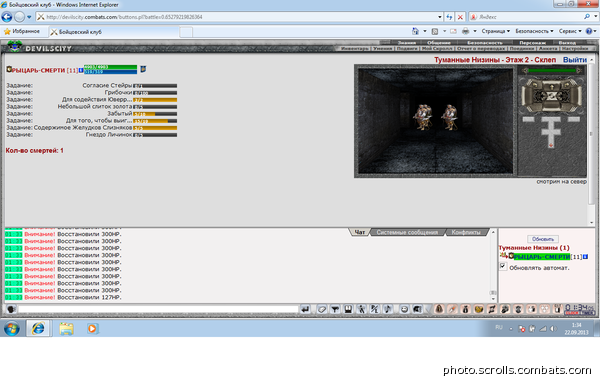Click blue info icon beside РЫЦАРЬ-СМЕРТИ in player list
The image size is (600, 380).
[585, 257]
